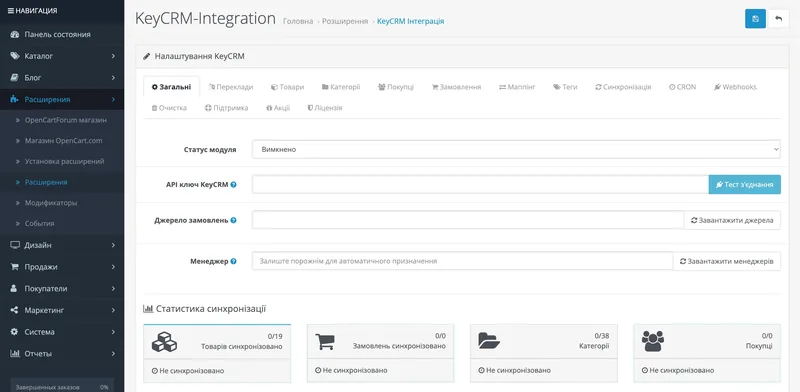
Task: Open the CRON tab
Action: click(682, 87)
